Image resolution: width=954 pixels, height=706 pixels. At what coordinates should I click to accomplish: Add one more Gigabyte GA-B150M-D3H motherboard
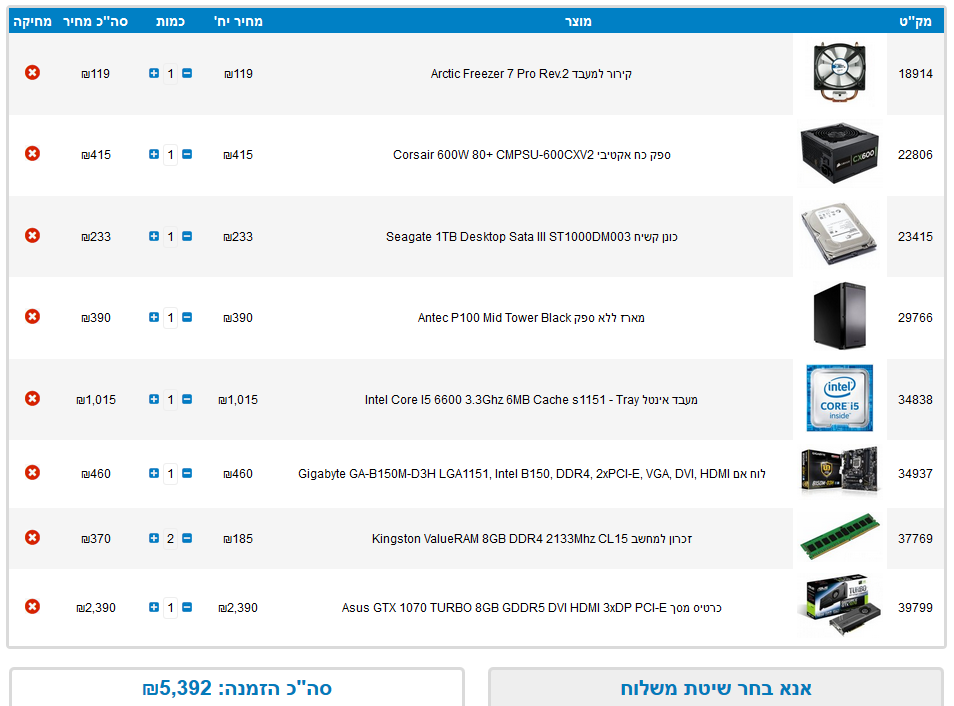tap(154, 473)
